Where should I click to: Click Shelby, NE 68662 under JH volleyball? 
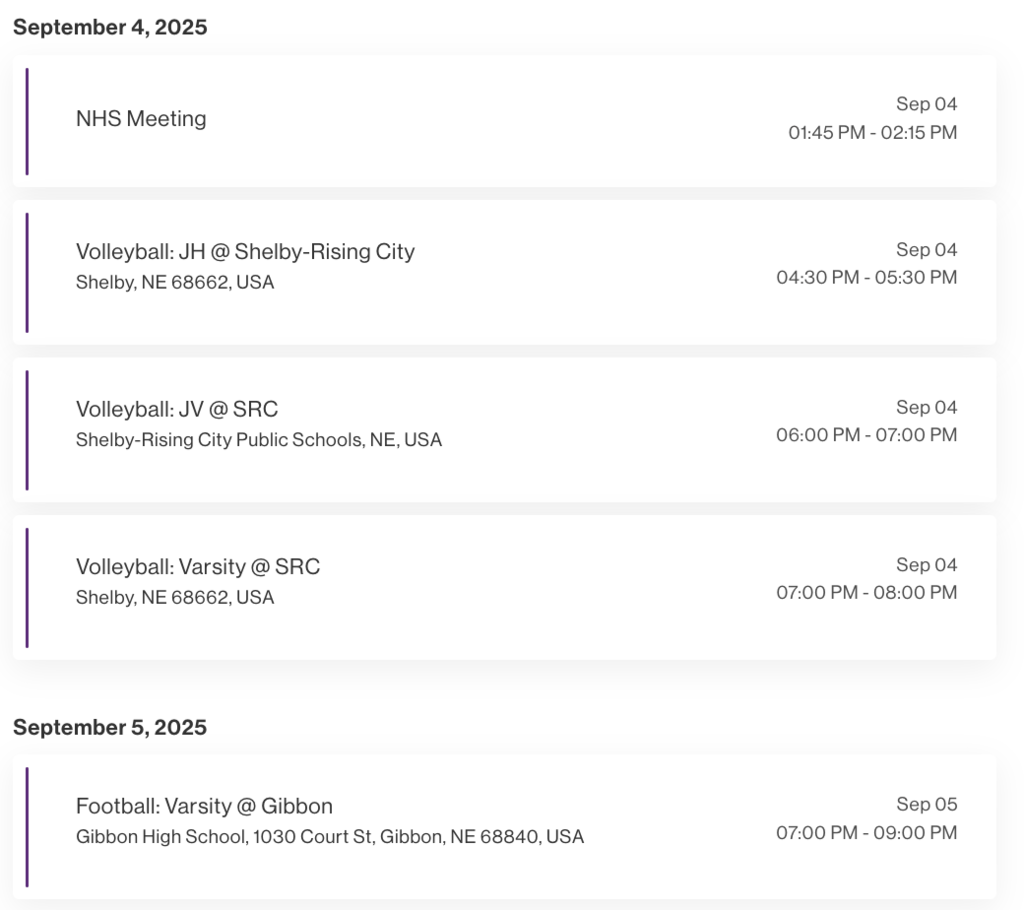point(175,282)
